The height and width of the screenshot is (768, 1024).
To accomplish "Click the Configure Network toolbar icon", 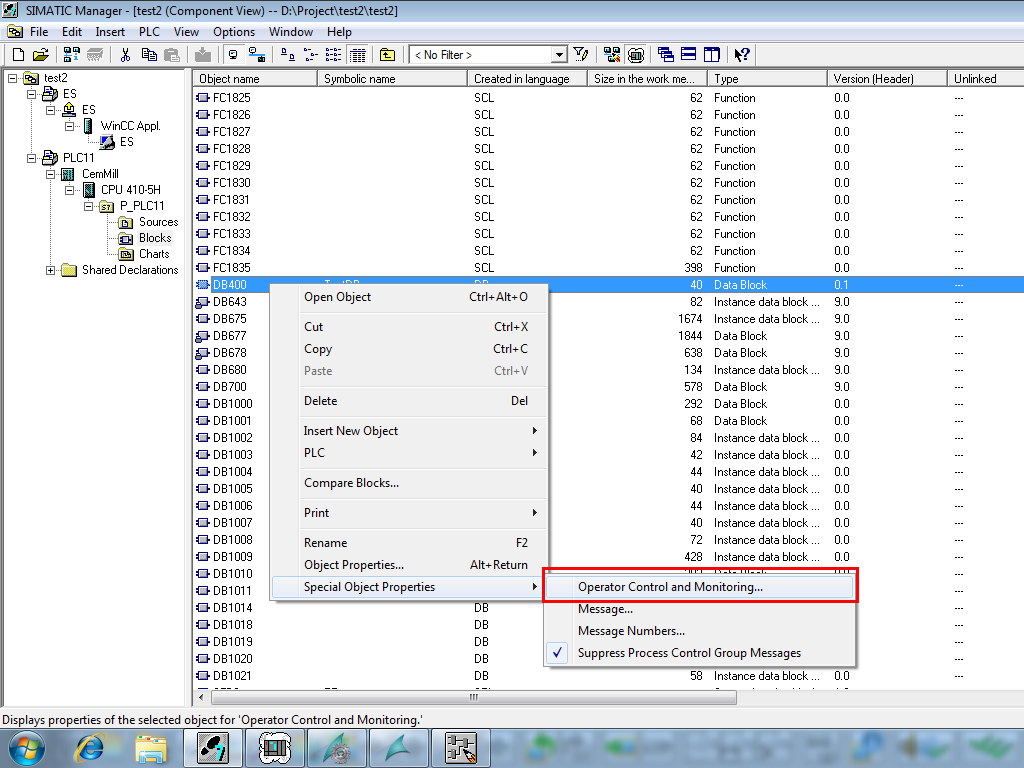I will click(612, 55).
